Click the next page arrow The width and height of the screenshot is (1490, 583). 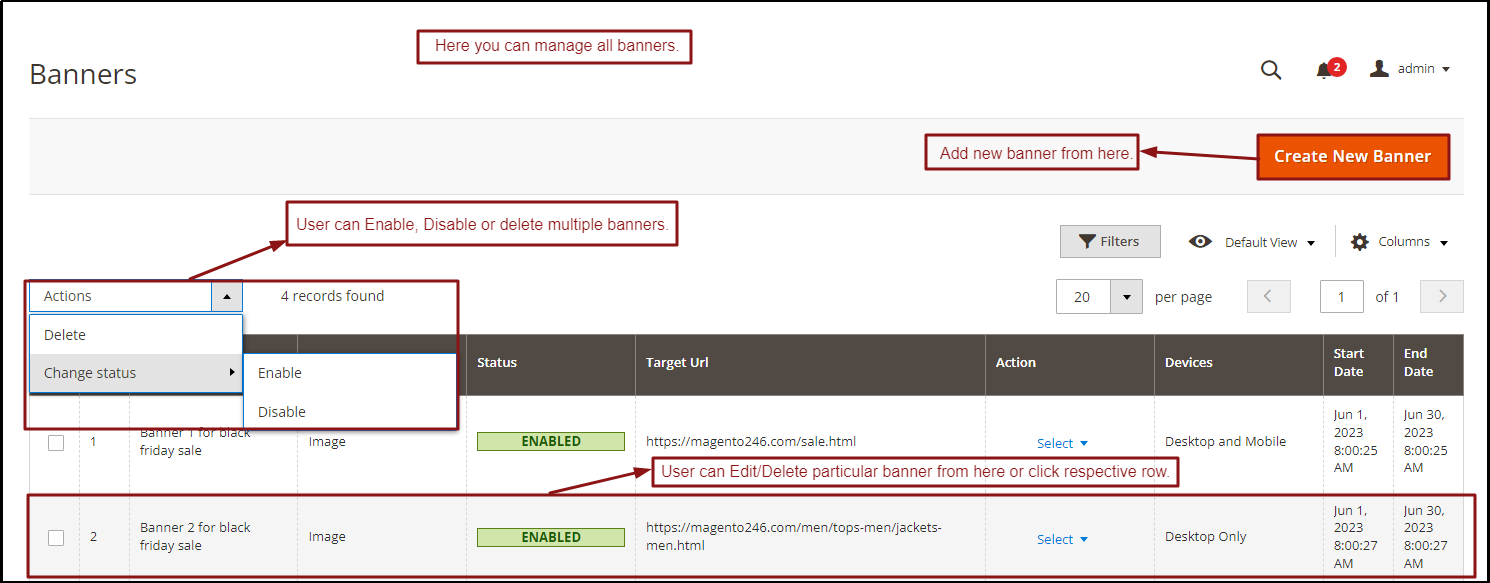coord(1441,296)
